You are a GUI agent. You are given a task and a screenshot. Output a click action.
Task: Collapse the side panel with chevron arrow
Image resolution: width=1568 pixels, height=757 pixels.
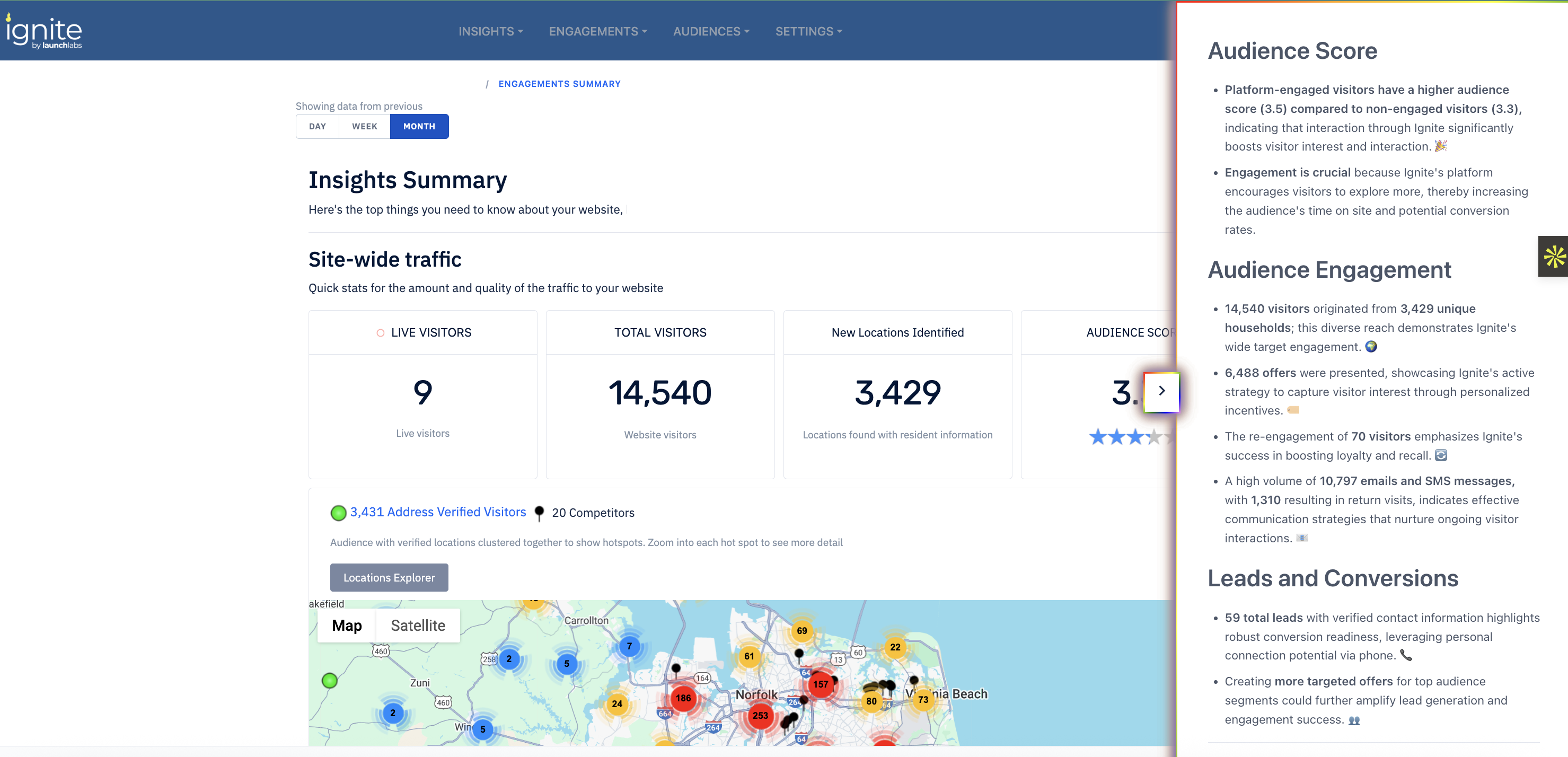coord(1161,391)
